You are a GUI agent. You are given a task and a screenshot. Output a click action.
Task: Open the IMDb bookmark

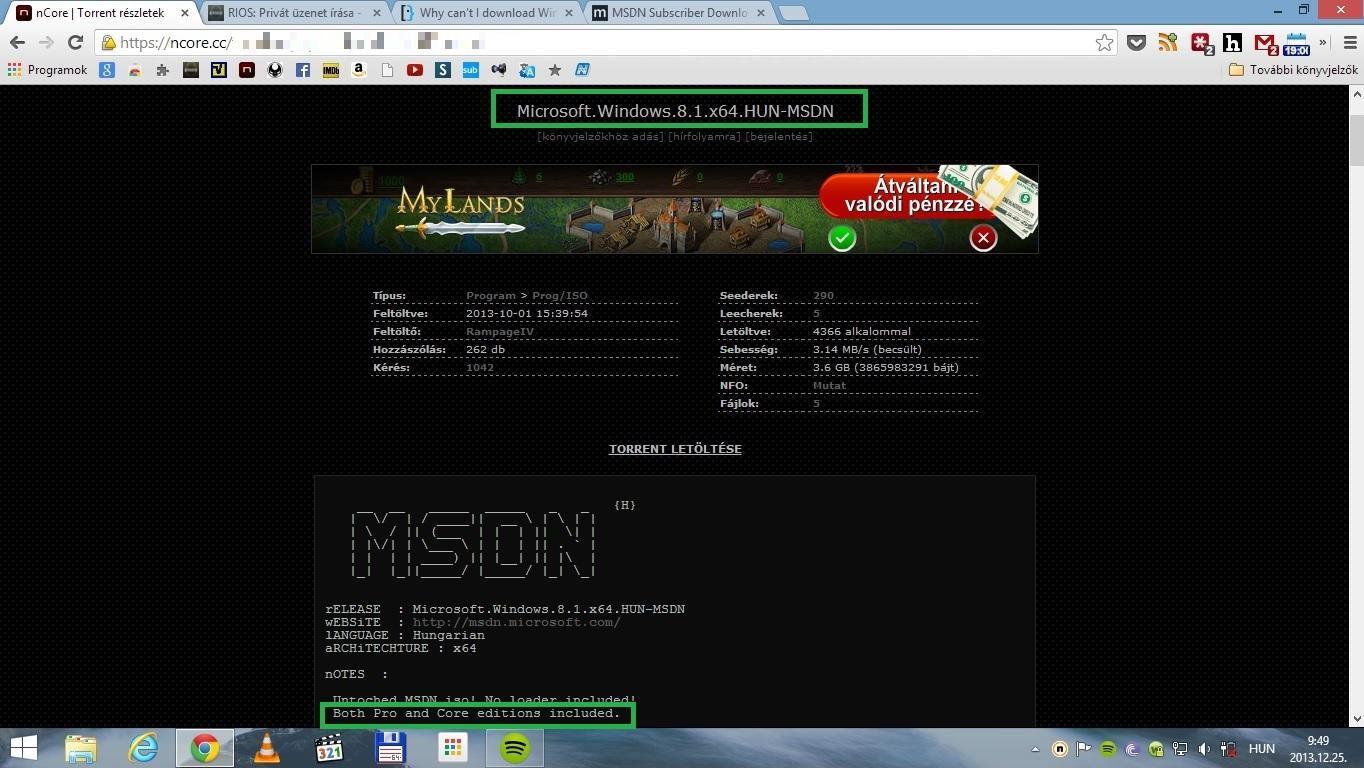pyautogui.click(x=331, y=70)
